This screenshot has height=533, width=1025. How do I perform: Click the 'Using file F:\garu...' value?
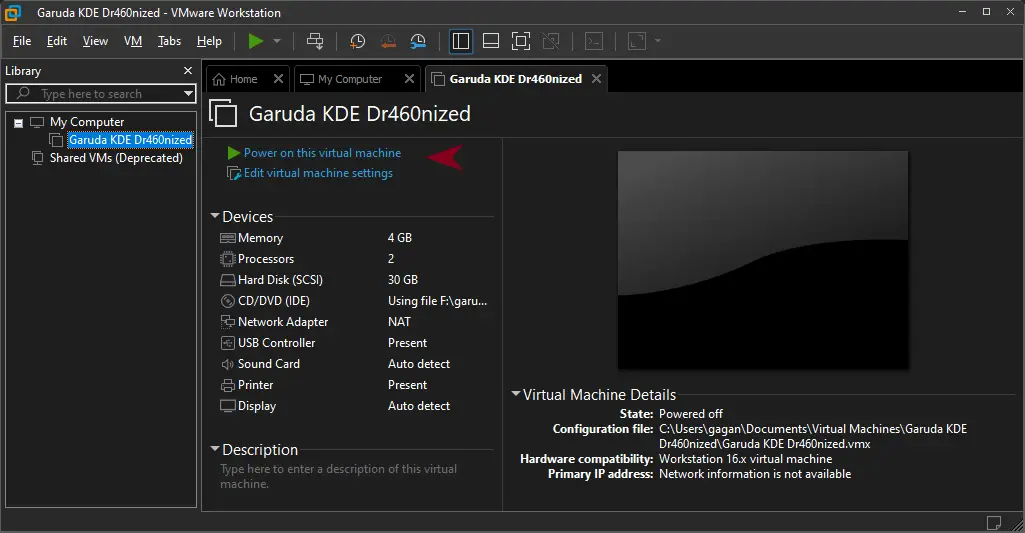437,301
